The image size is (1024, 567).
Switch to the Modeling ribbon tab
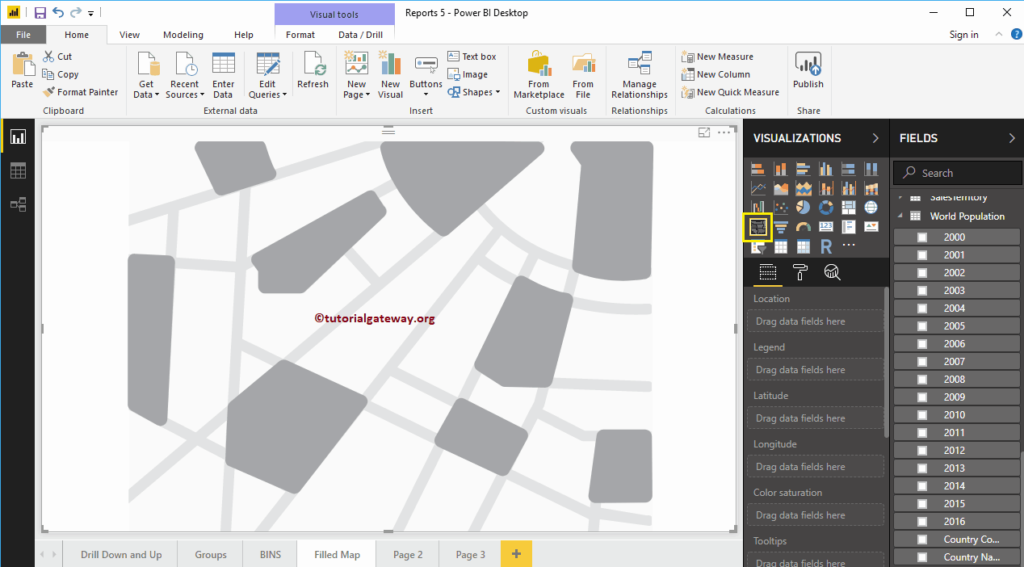183,35
